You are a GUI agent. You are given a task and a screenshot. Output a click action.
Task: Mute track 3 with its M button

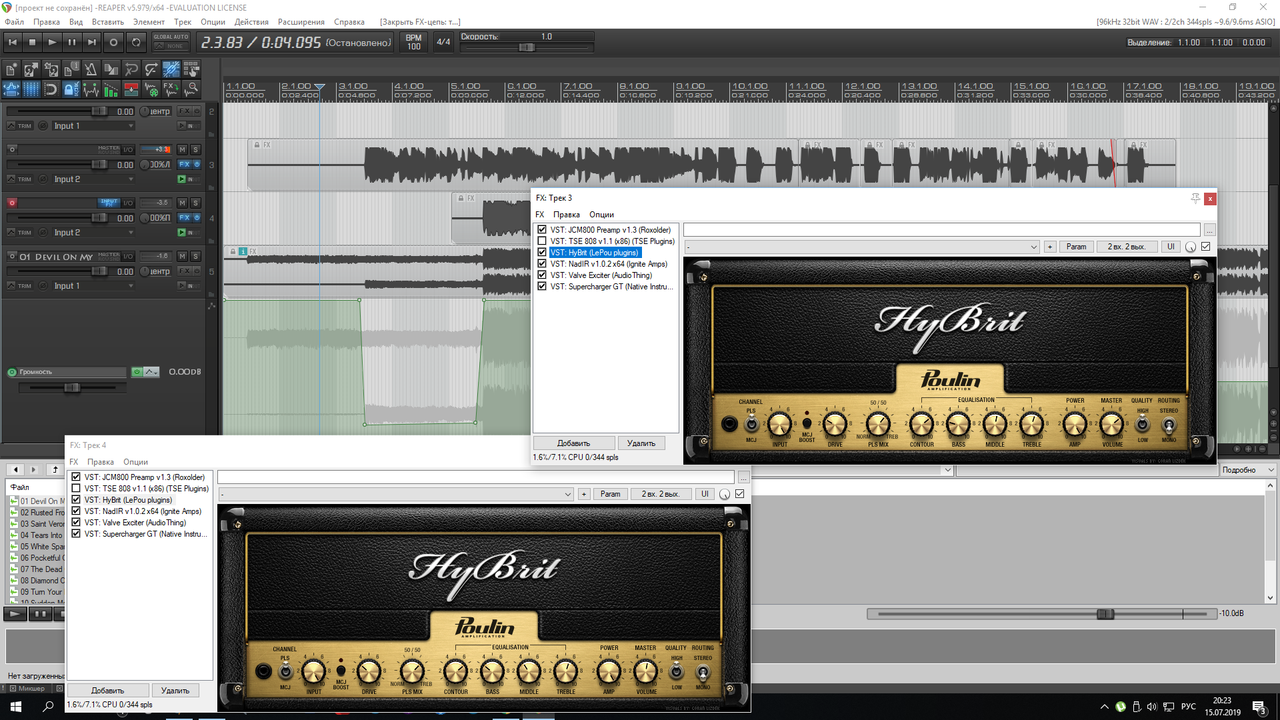(x=182, y=149)
